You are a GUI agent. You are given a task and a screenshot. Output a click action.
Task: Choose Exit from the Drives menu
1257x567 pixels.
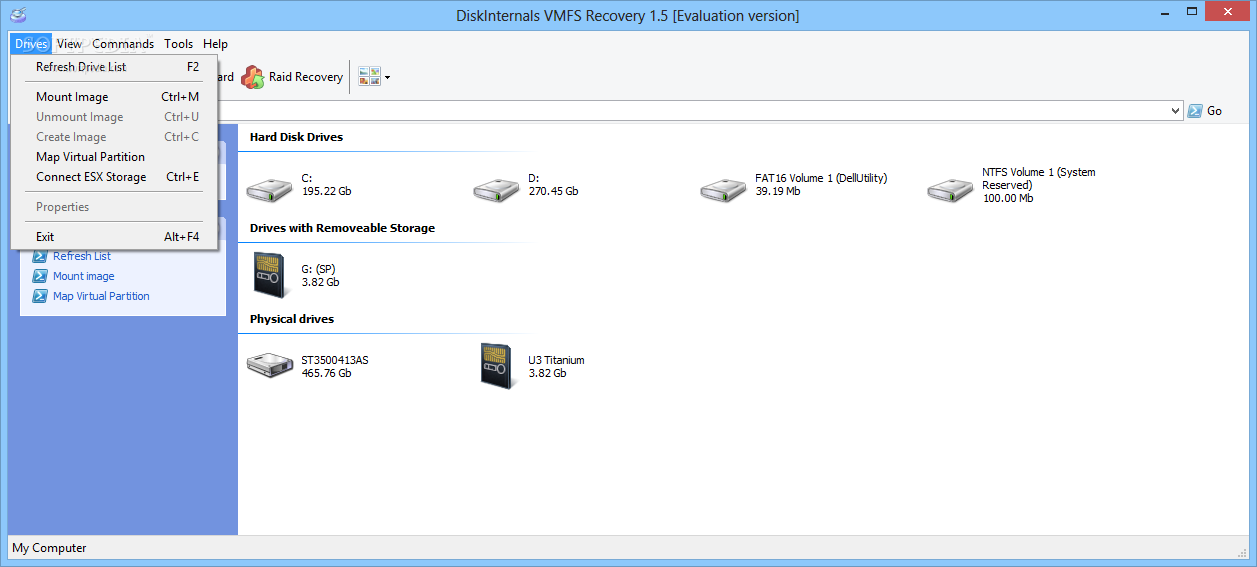pos(114,237)
